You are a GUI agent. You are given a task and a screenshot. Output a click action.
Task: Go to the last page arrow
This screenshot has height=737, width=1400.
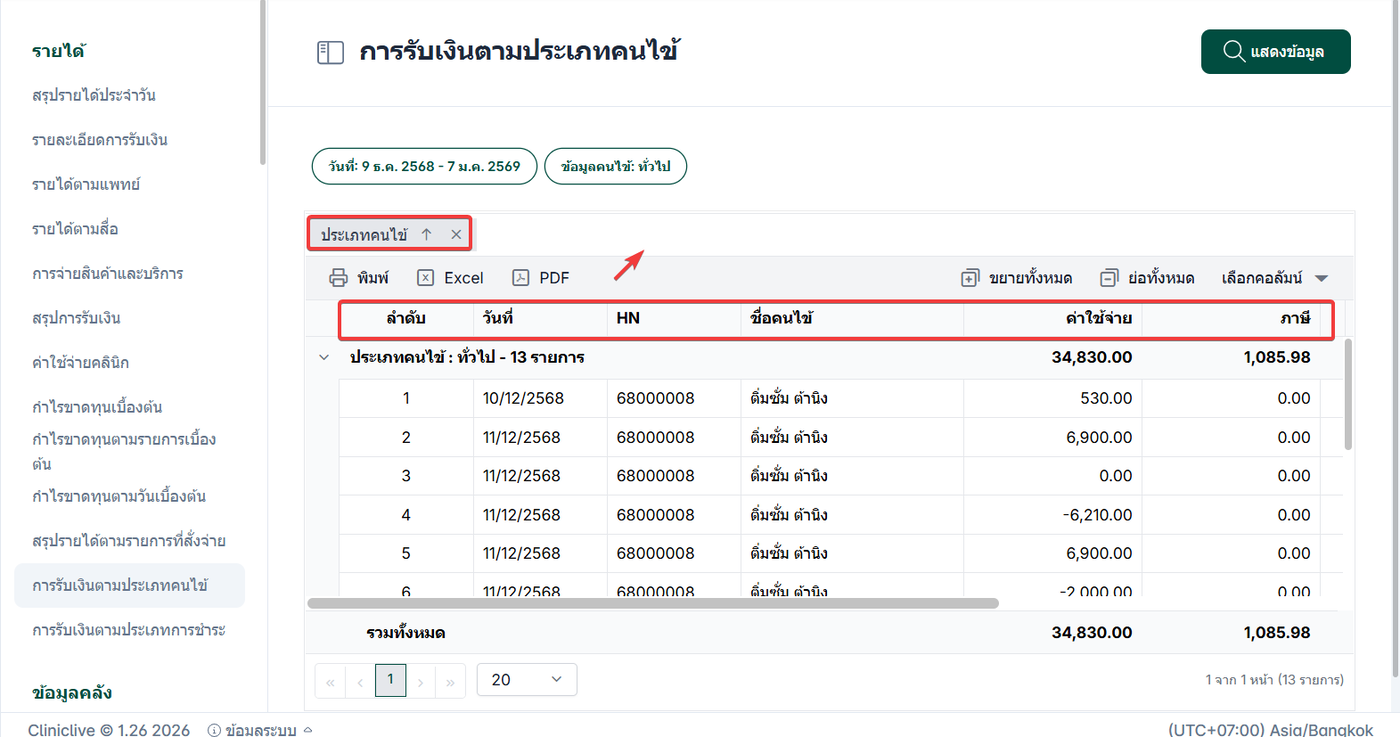pos(451,680)
